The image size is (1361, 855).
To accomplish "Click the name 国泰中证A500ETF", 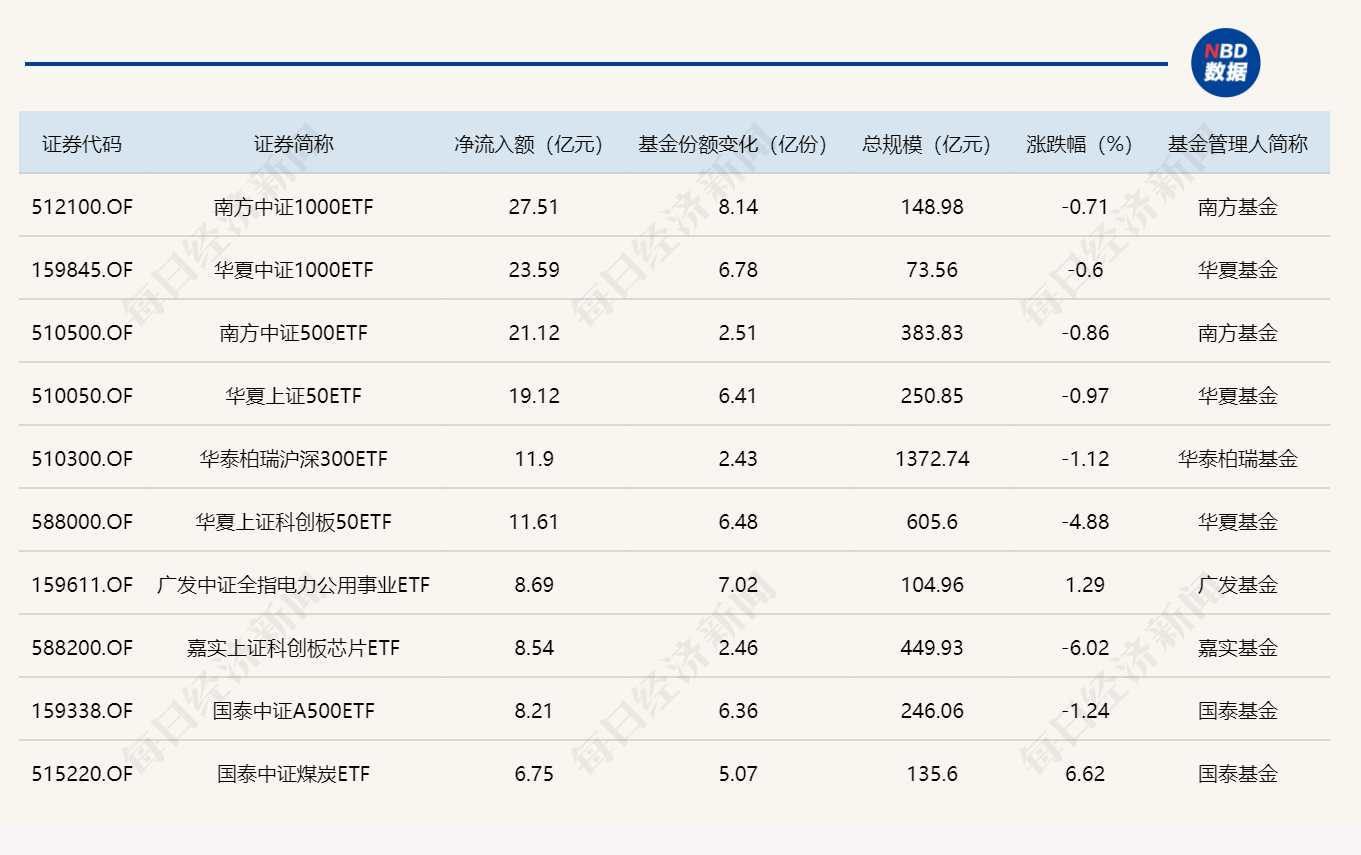I will (293, 711).
